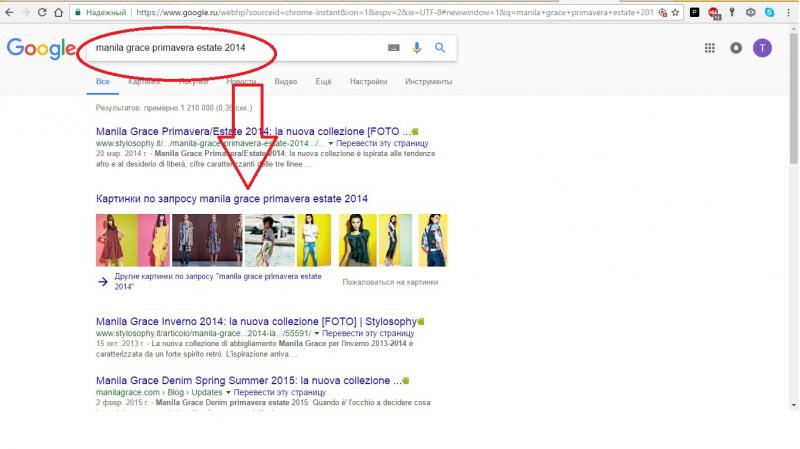Viewport: 800px width, 449px height.
Task: Open the last thumbnail with floral jacket
Action: 433,240
